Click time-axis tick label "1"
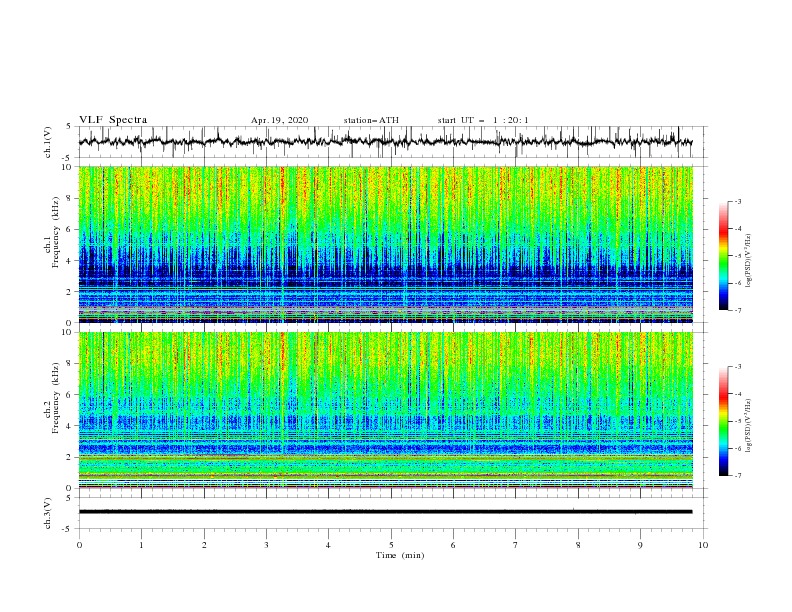This screenshot has width=792, height=612. coord(141,545)
